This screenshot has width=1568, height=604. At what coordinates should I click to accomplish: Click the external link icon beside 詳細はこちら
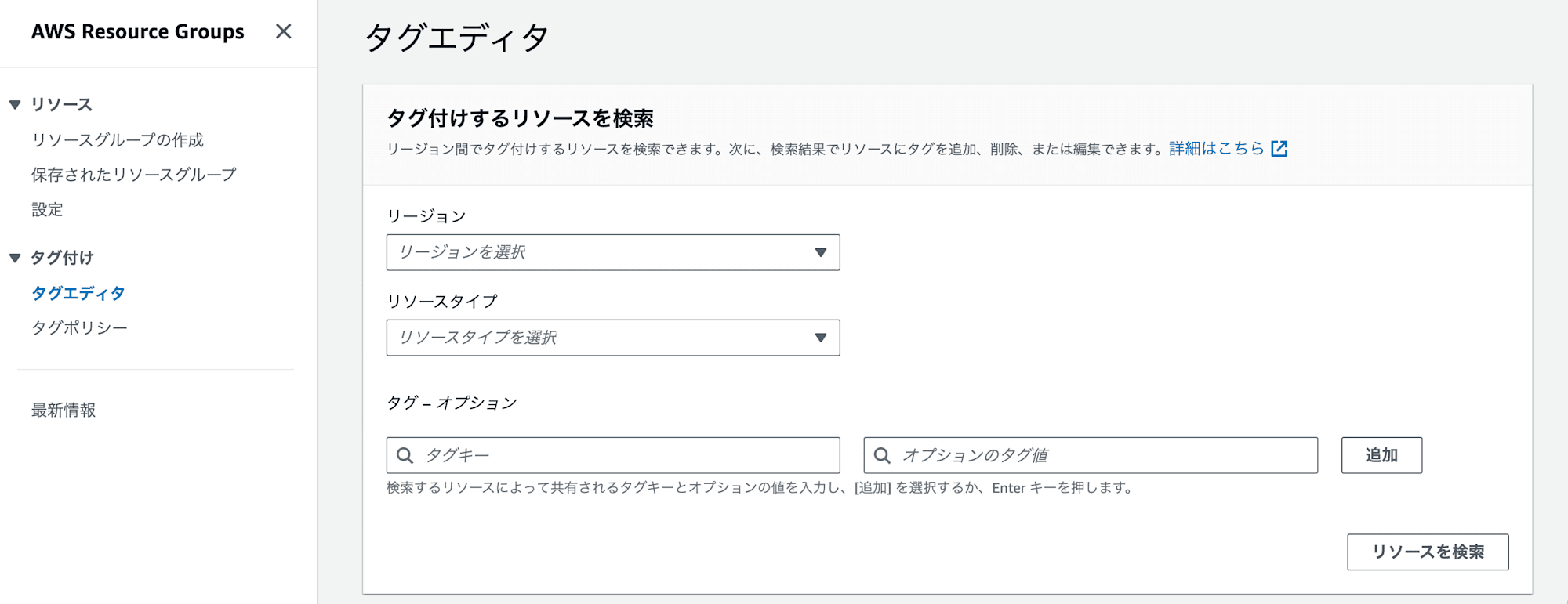pos(1279,149)
